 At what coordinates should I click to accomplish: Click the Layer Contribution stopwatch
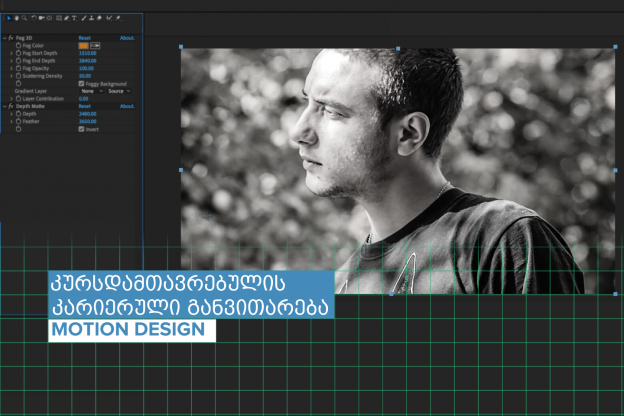point(18,98)
